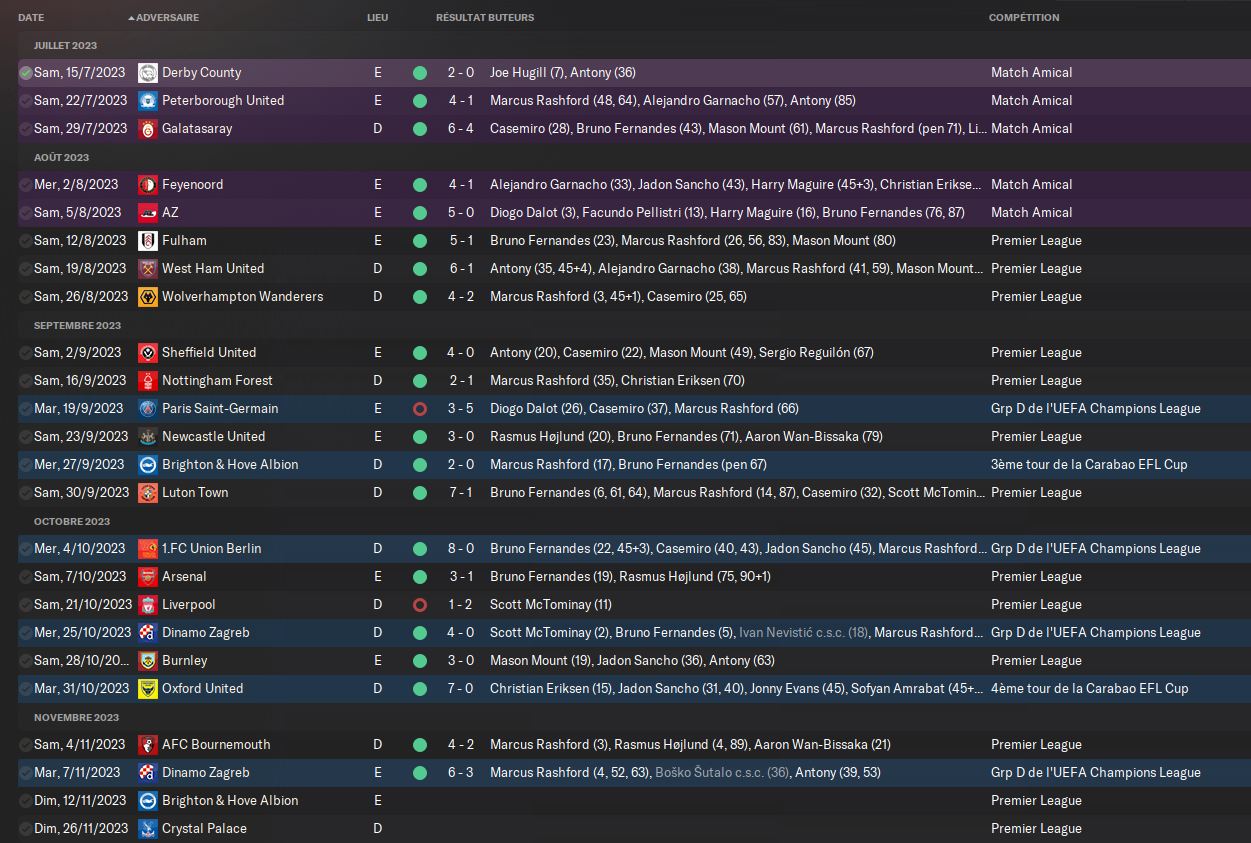
Task: Click the West Ham United crest
Action: pos(148,269)
